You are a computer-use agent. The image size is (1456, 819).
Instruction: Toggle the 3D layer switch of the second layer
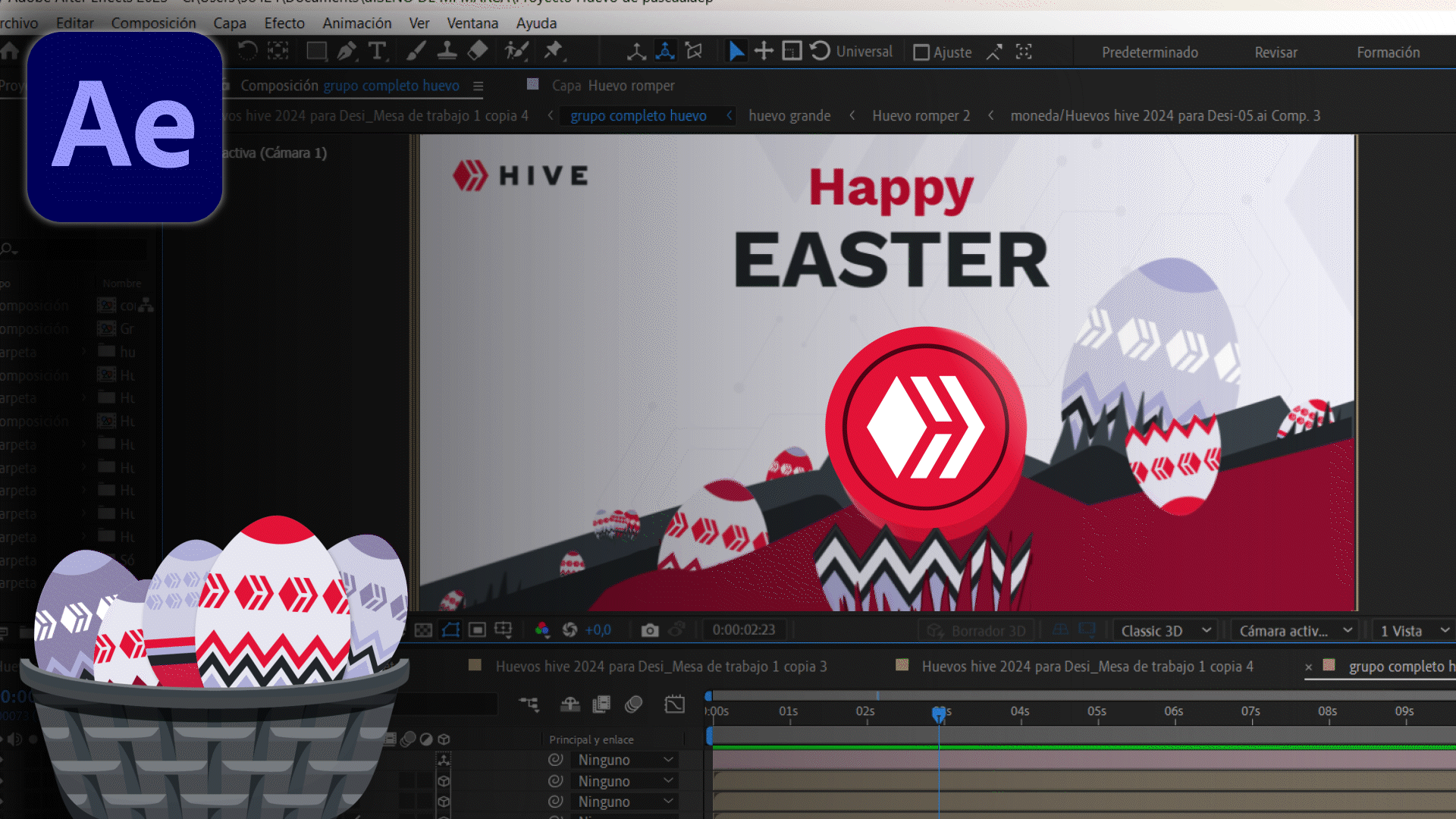pos(444,780)
